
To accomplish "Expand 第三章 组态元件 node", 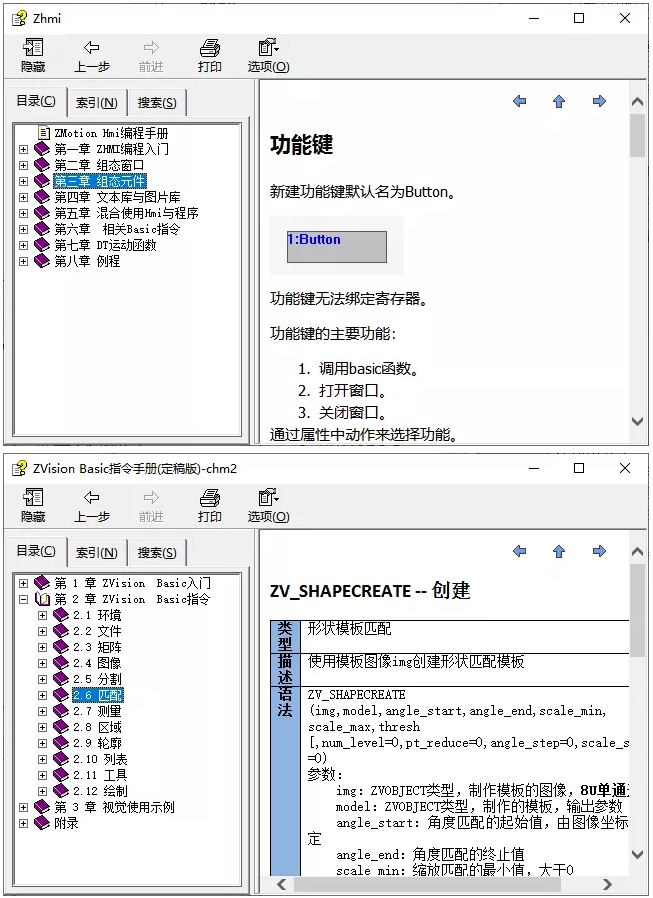I will point(23,182).
